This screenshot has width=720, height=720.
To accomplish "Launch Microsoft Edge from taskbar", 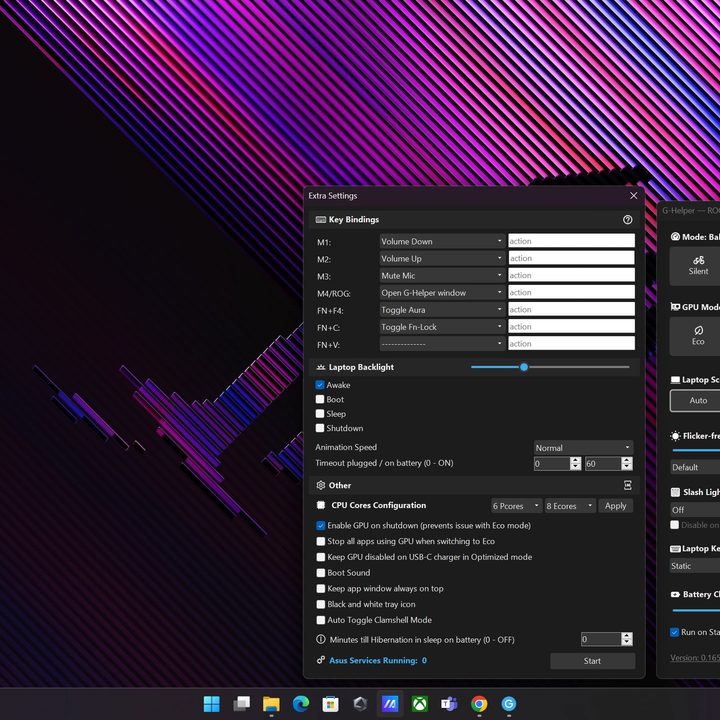I will click(301, 703).
